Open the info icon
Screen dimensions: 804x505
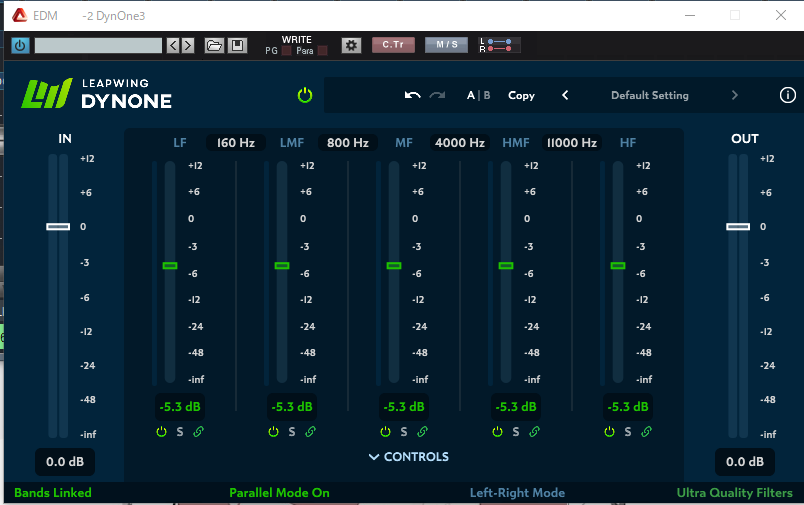tap(788, 95)
